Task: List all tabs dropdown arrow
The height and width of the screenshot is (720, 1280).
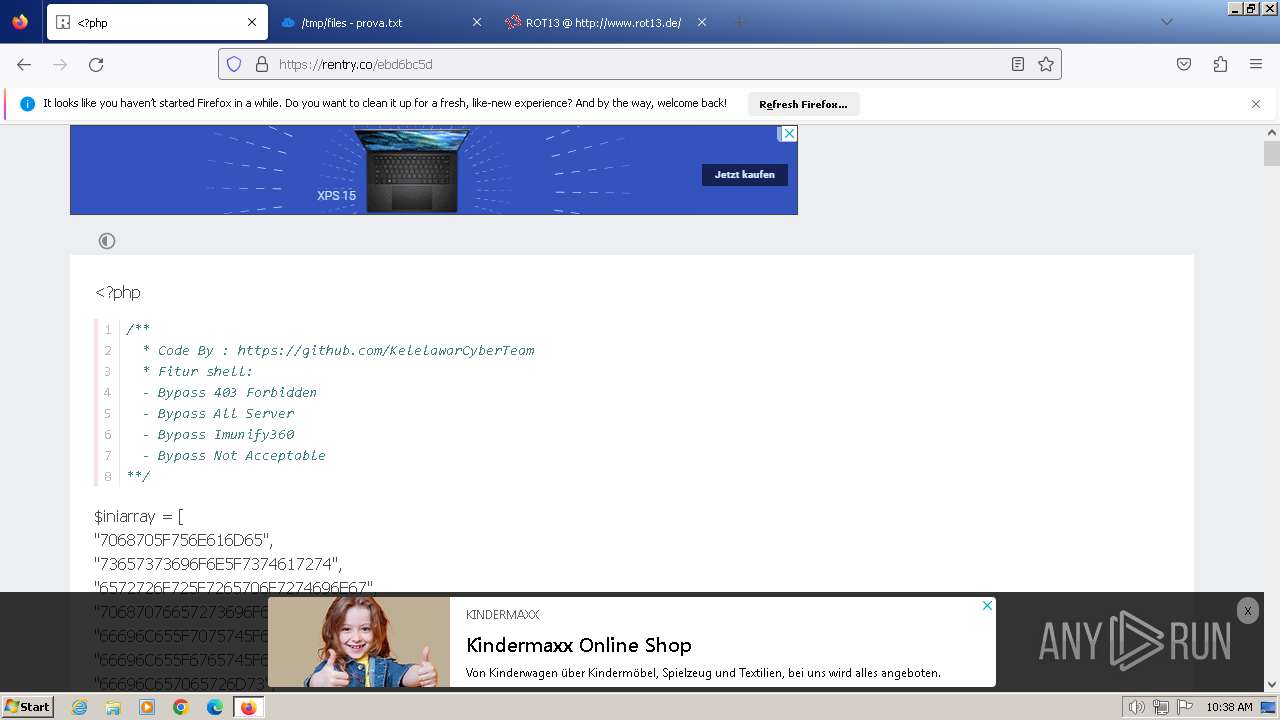Action: [1166, 22]
